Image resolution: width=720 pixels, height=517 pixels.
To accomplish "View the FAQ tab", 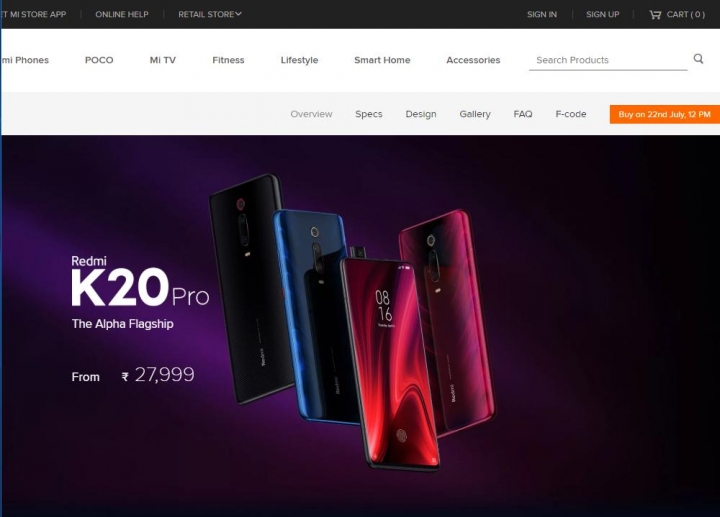I will (x=523, y=114).
